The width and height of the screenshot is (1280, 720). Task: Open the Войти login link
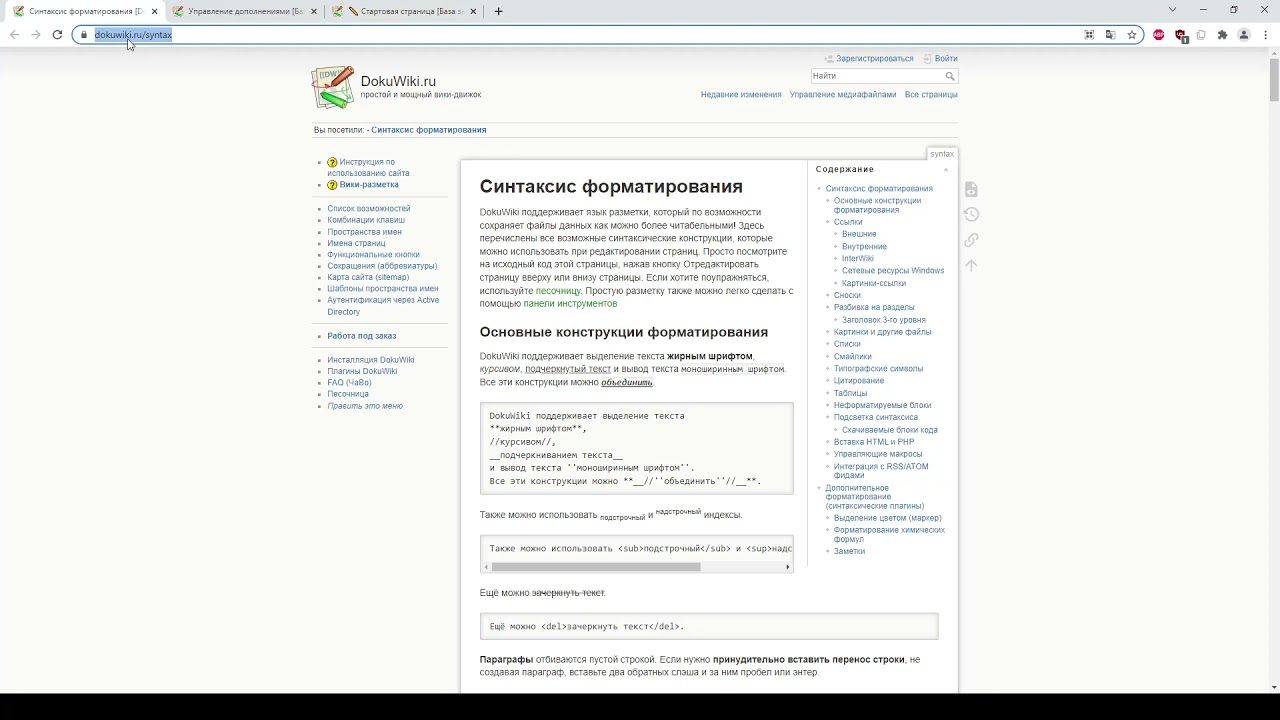point(946,59)
